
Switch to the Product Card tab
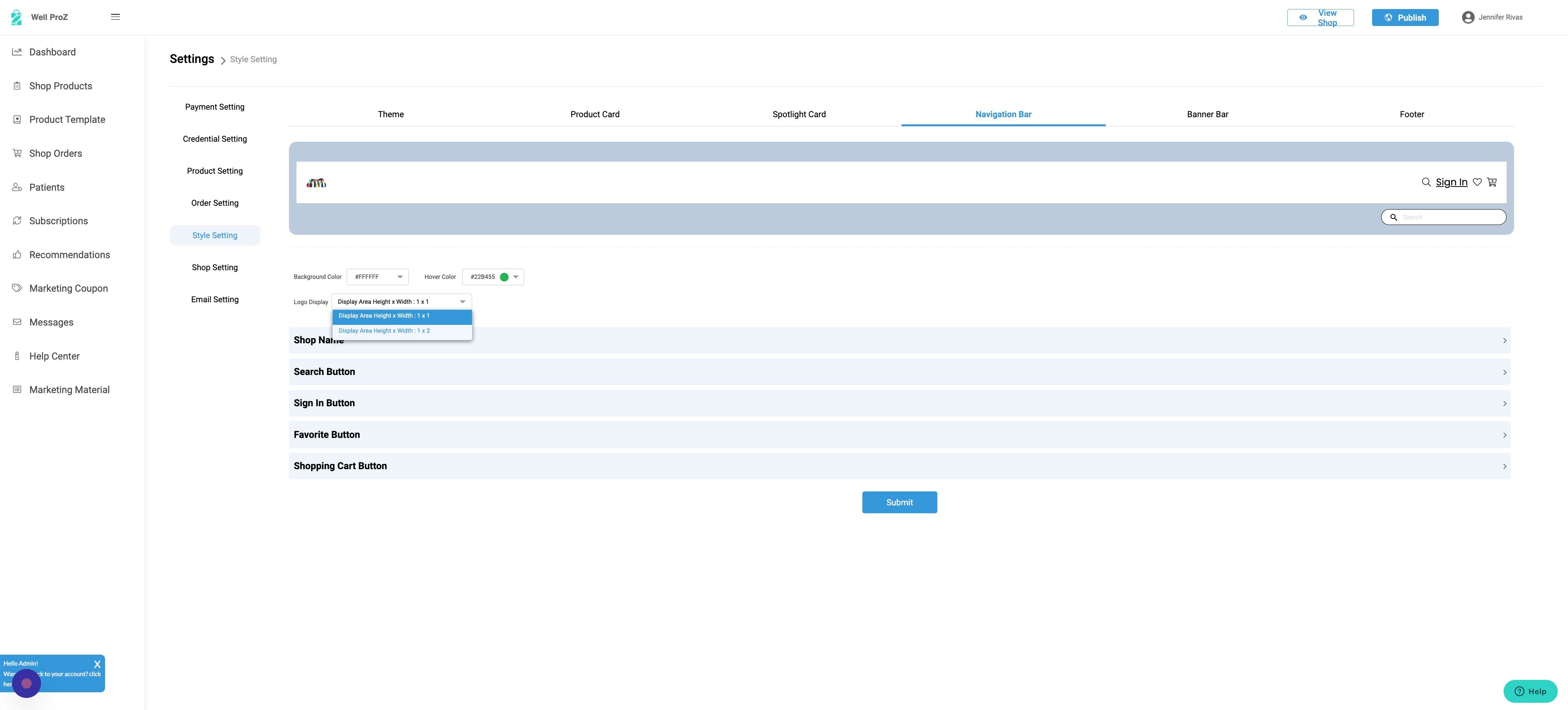pos(595,115)
